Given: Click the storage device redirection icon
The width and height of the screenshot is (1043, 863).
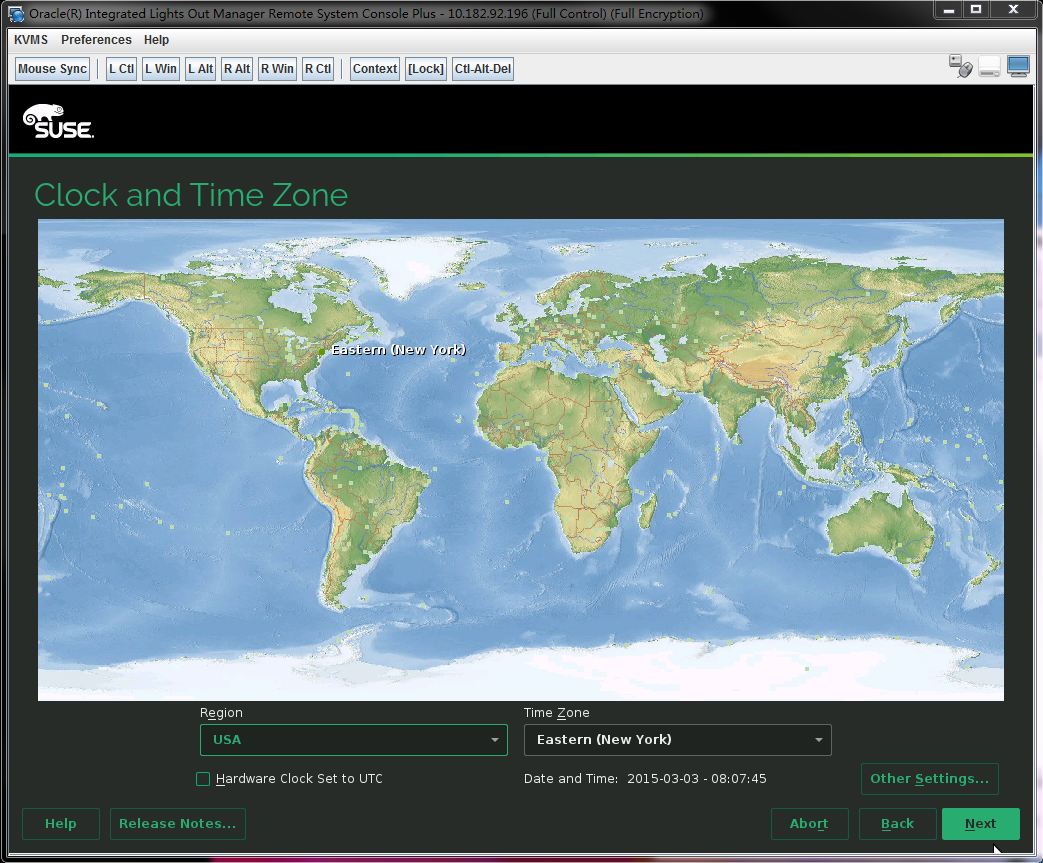Looking at the screenshot, I should click(989, 66).
